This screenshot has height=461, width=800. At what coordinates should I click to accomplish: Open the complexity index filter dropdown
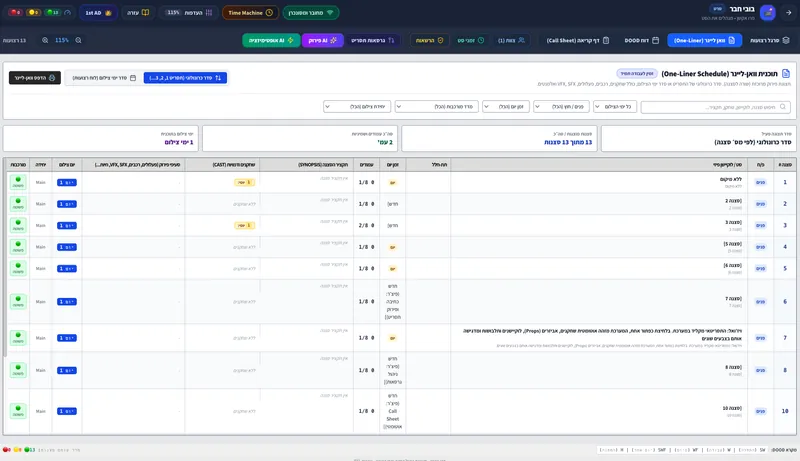click(x=437, y=107)
